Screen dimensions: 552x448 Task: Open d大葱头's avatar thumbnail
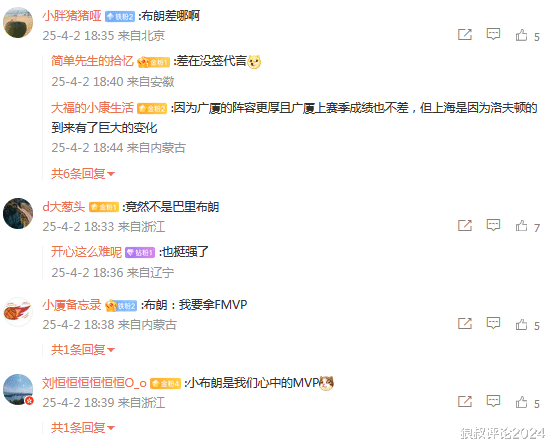pos(18,213)
